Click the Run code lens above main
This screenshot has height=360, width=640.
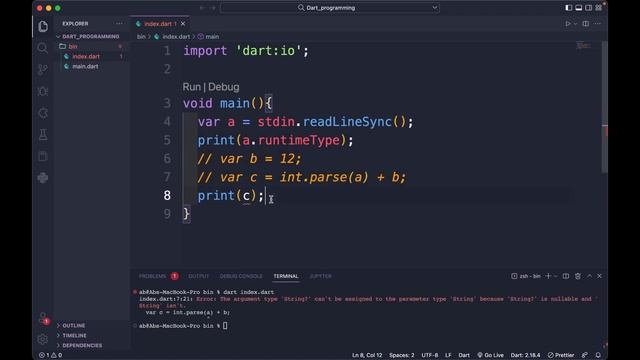(x=191, y=87)
